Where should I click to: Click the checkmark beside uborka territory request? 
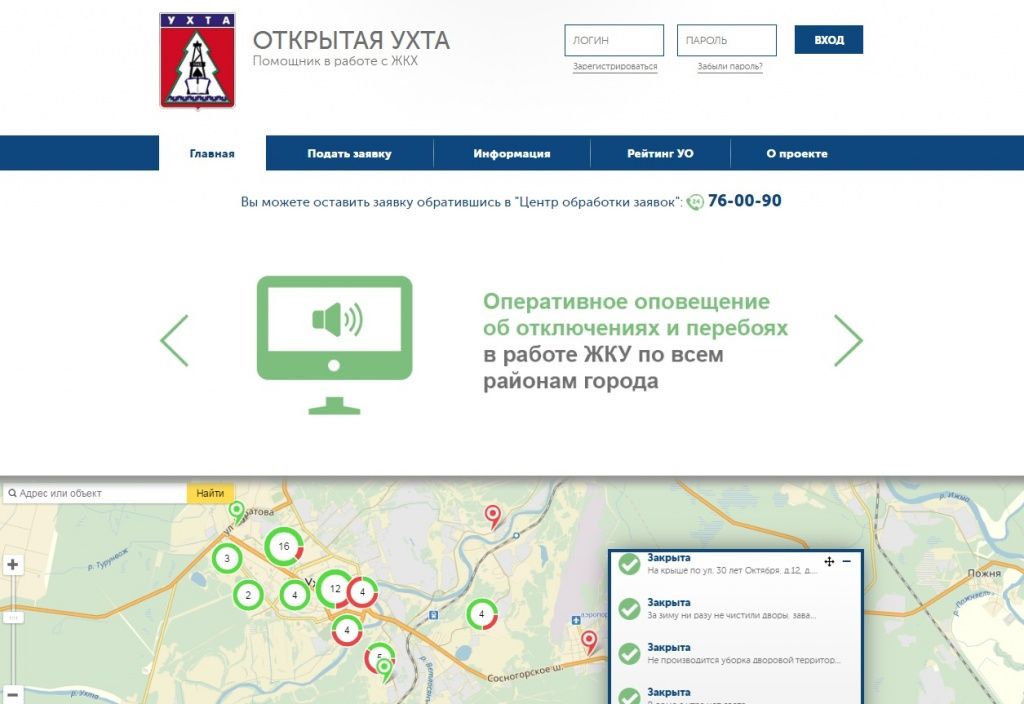click(x=630, y=652)
